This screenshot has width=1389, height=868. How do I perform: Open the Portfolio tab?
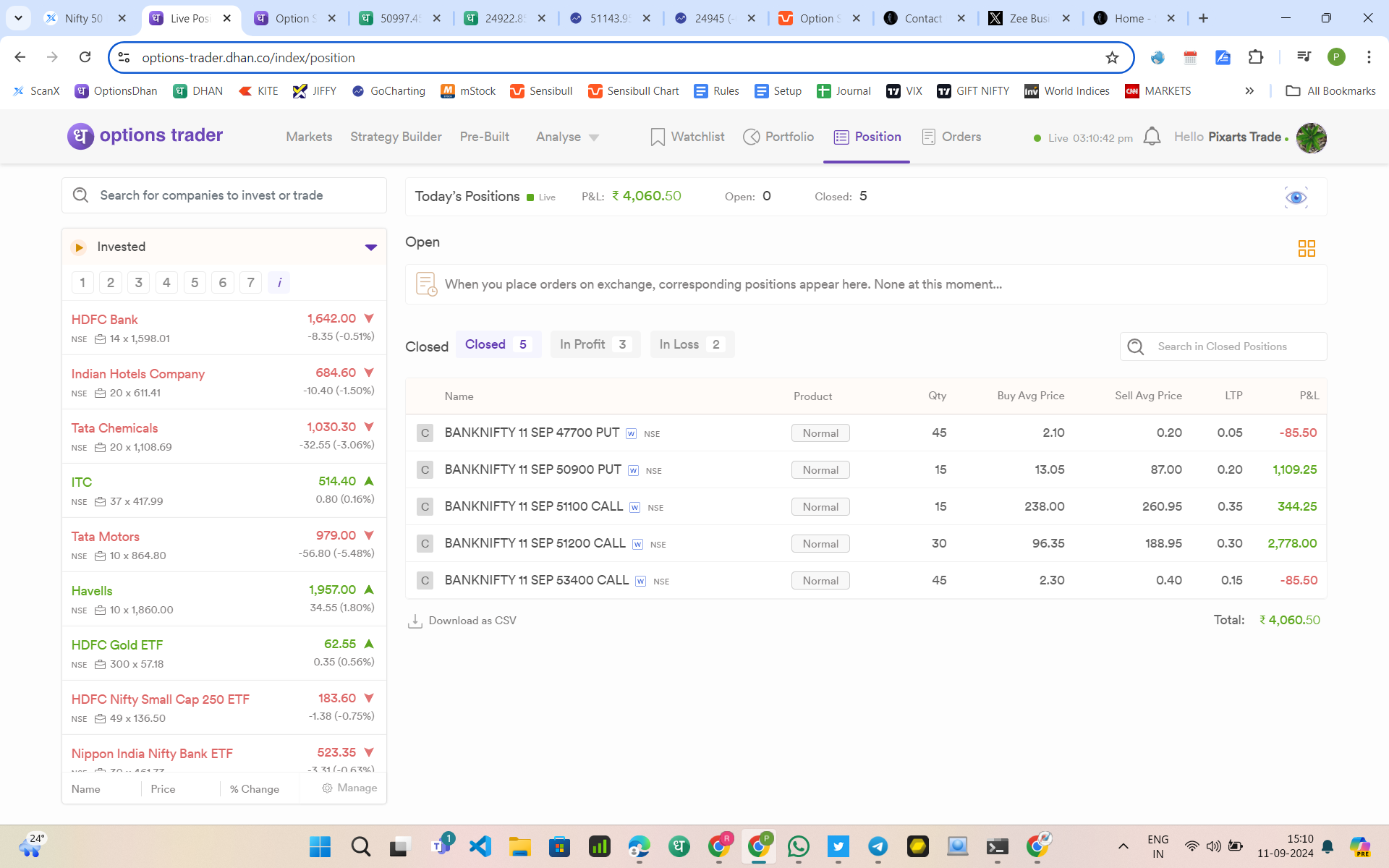click(778, 137)
